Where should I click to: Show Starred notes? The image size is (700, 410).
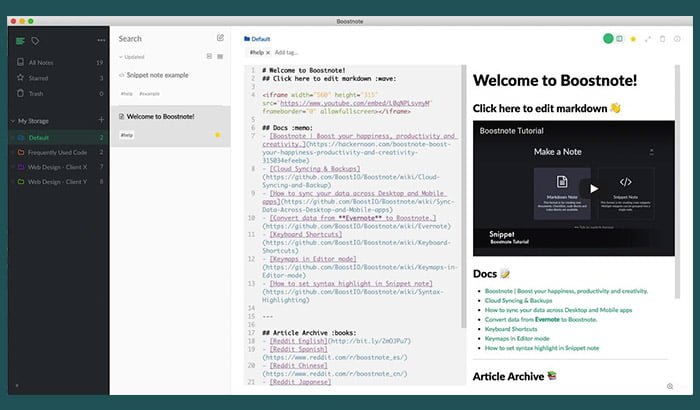point(58,78)
